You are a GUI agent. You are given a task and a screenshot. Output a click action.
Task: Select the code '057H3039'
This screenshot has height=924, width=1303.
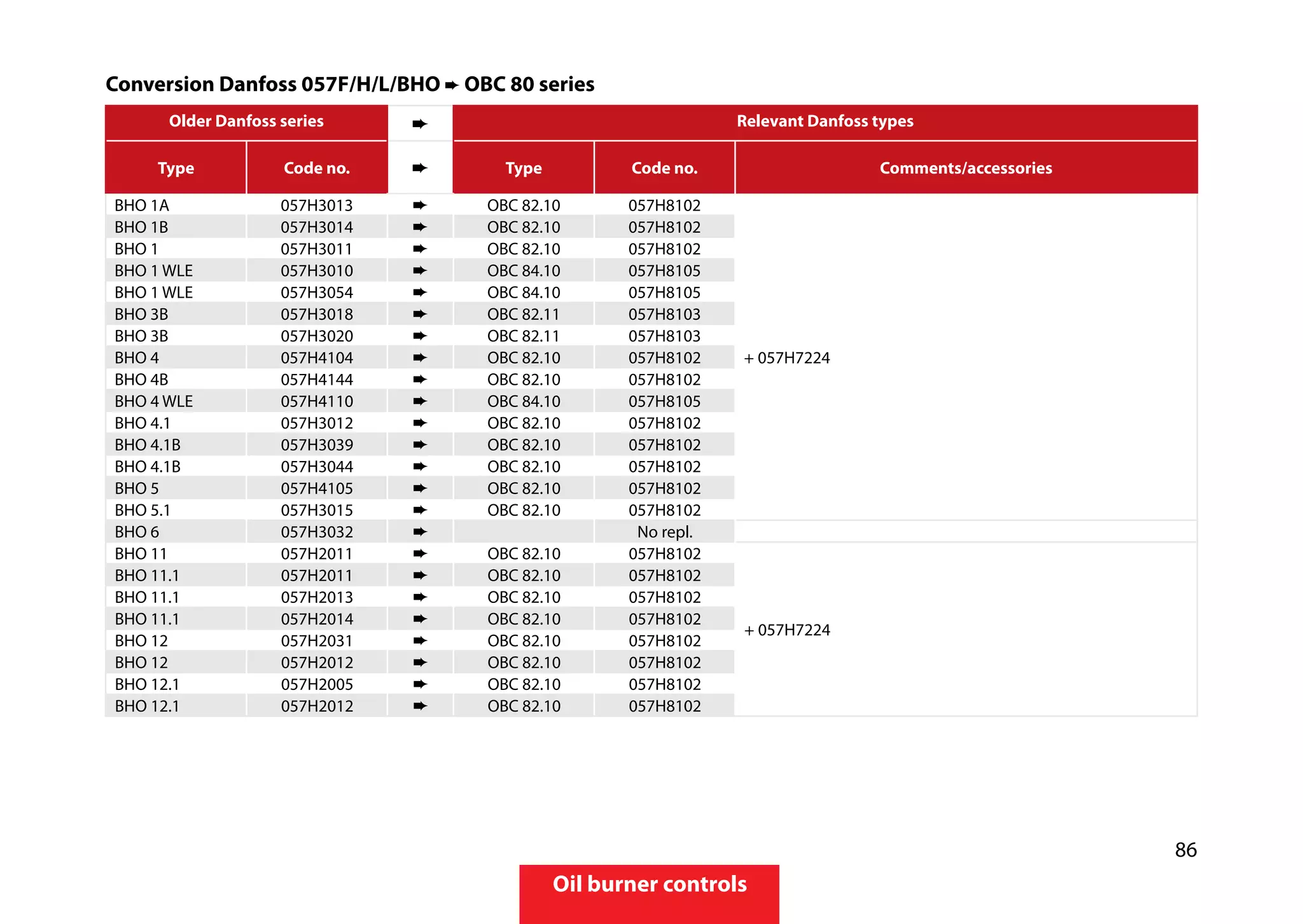(x=317, y=445)
